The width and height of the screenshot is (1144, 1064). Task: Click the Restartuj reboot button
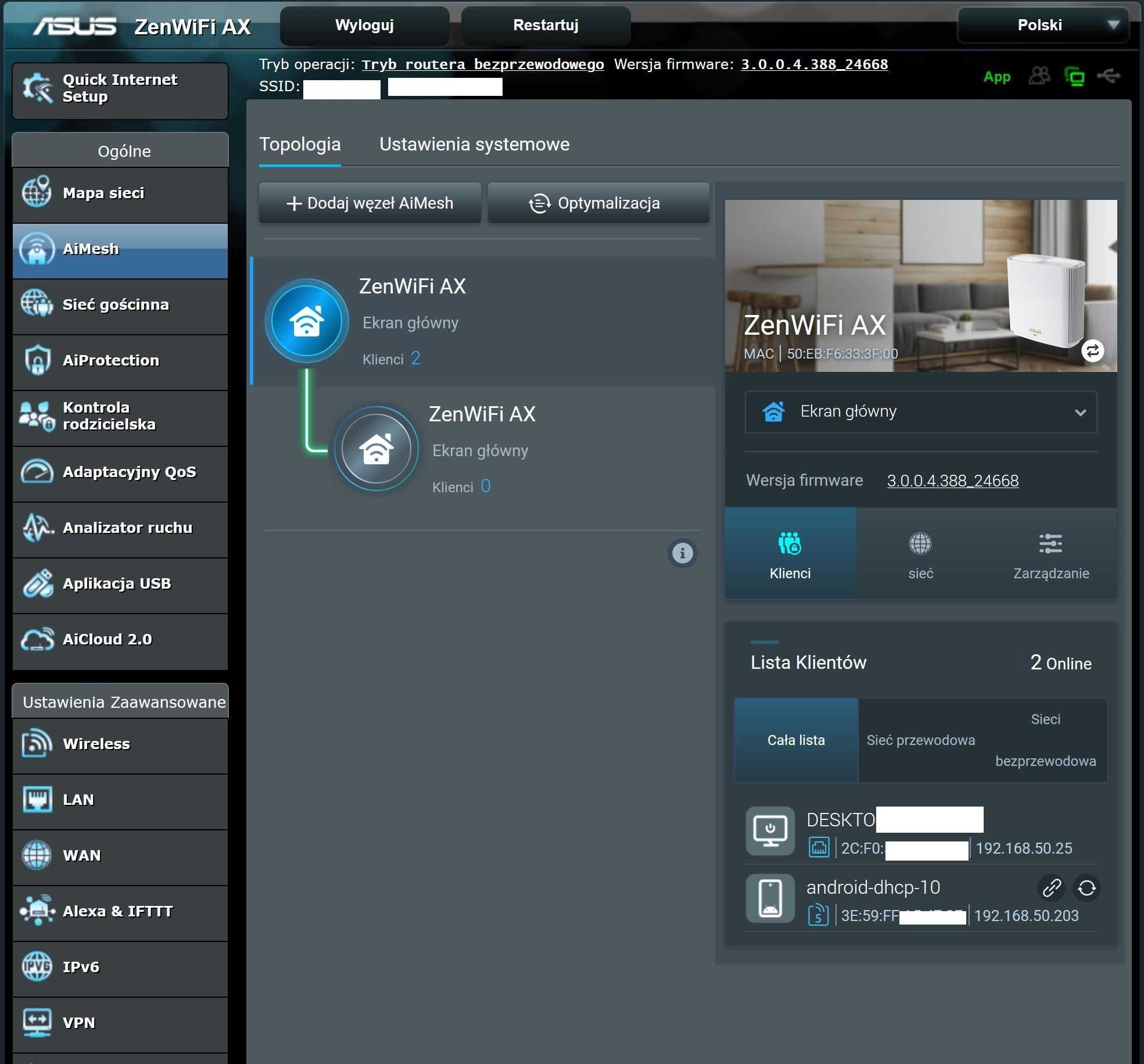coord(546,26)
